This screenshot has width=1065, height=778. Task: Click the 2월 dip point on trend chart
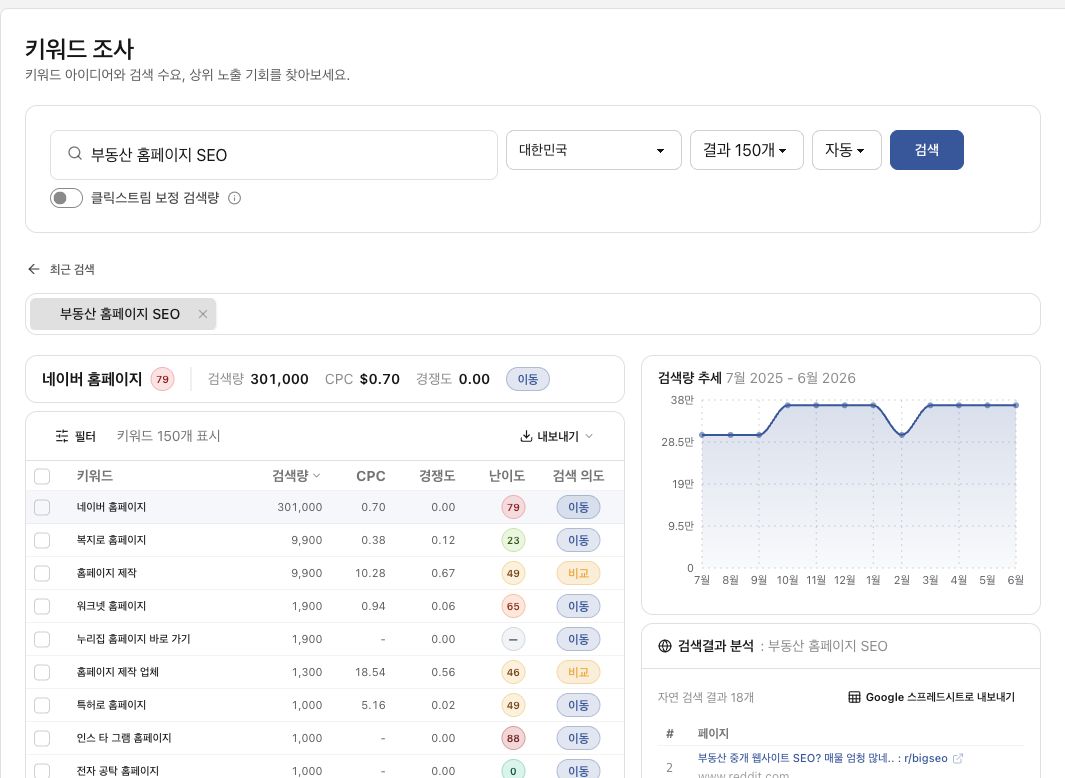click(901, 435)
